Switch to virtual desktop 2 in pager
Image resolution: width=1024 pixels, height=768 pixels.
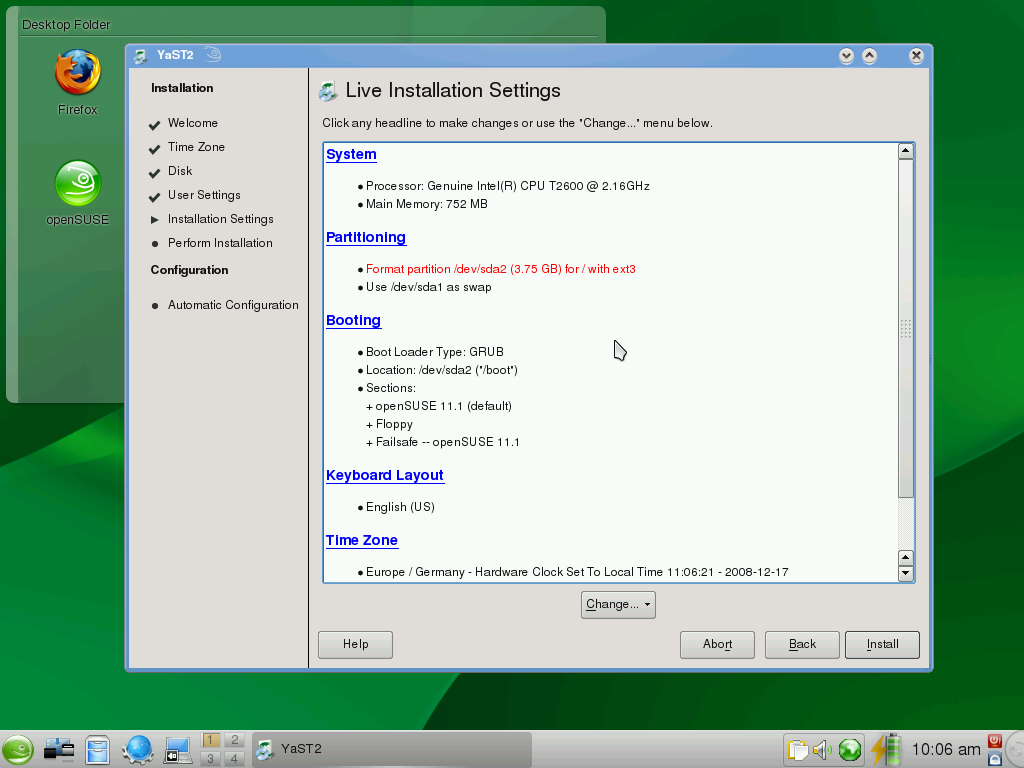pyautogui.click(x=234, y=740)
